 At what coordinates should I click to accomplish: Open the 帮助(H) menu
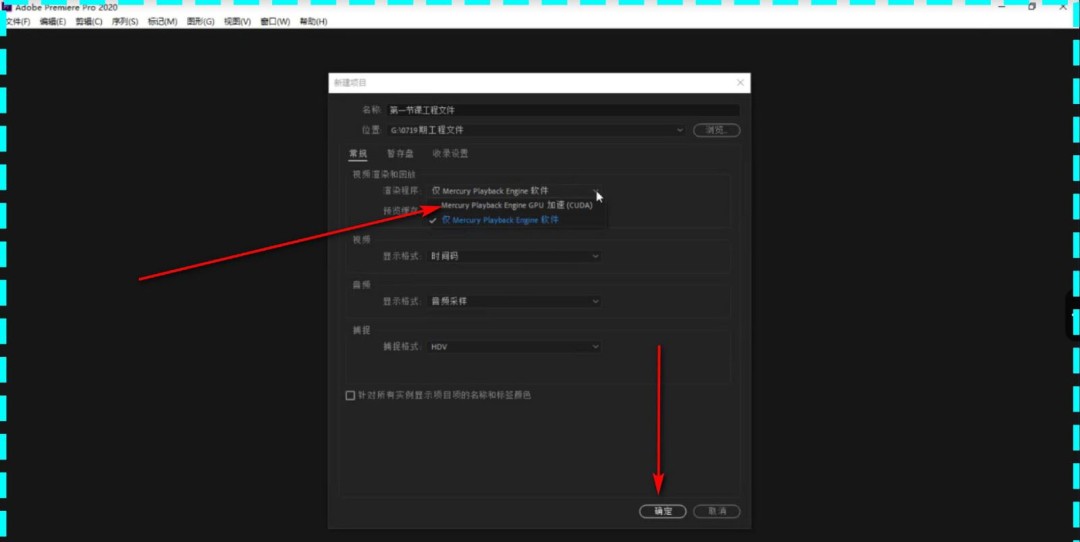[313, 21]
